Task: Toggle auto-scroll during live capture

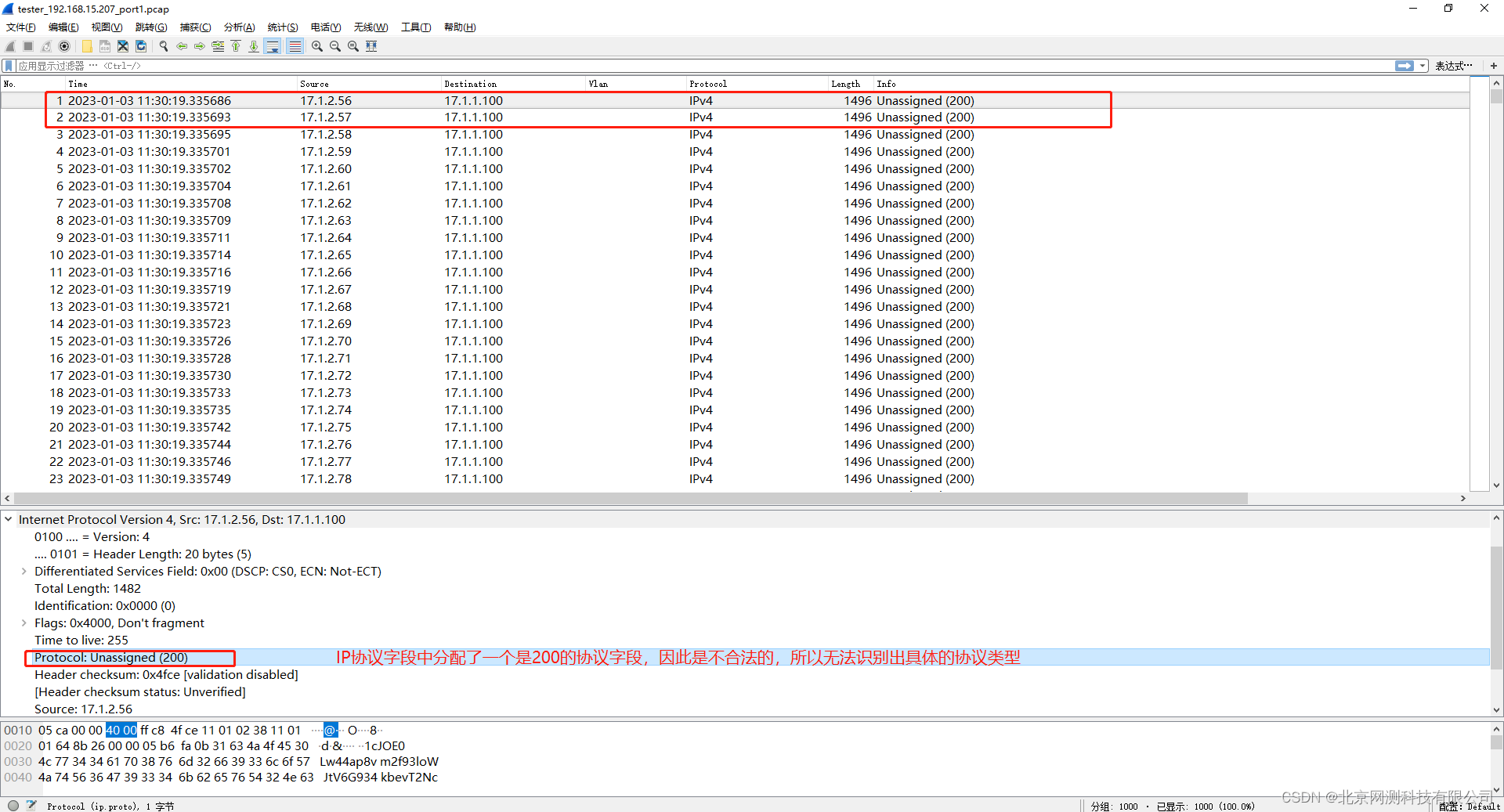Action: point(273,46)
